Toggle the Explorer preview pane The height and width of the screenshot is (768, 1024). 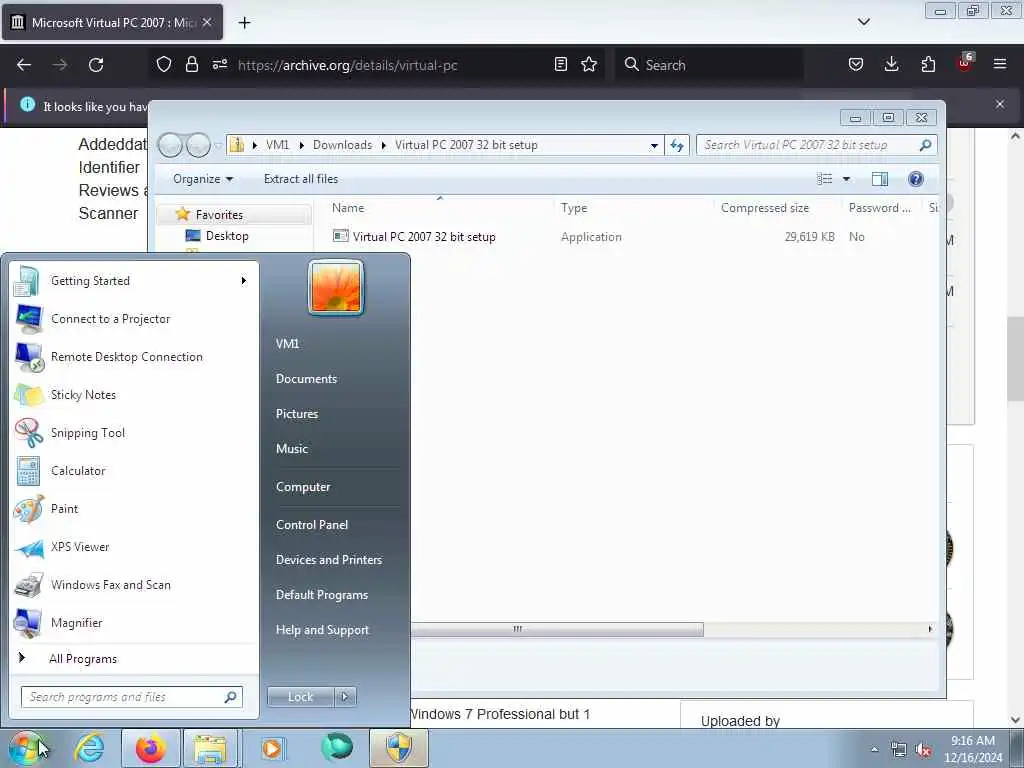pos(880,179)
